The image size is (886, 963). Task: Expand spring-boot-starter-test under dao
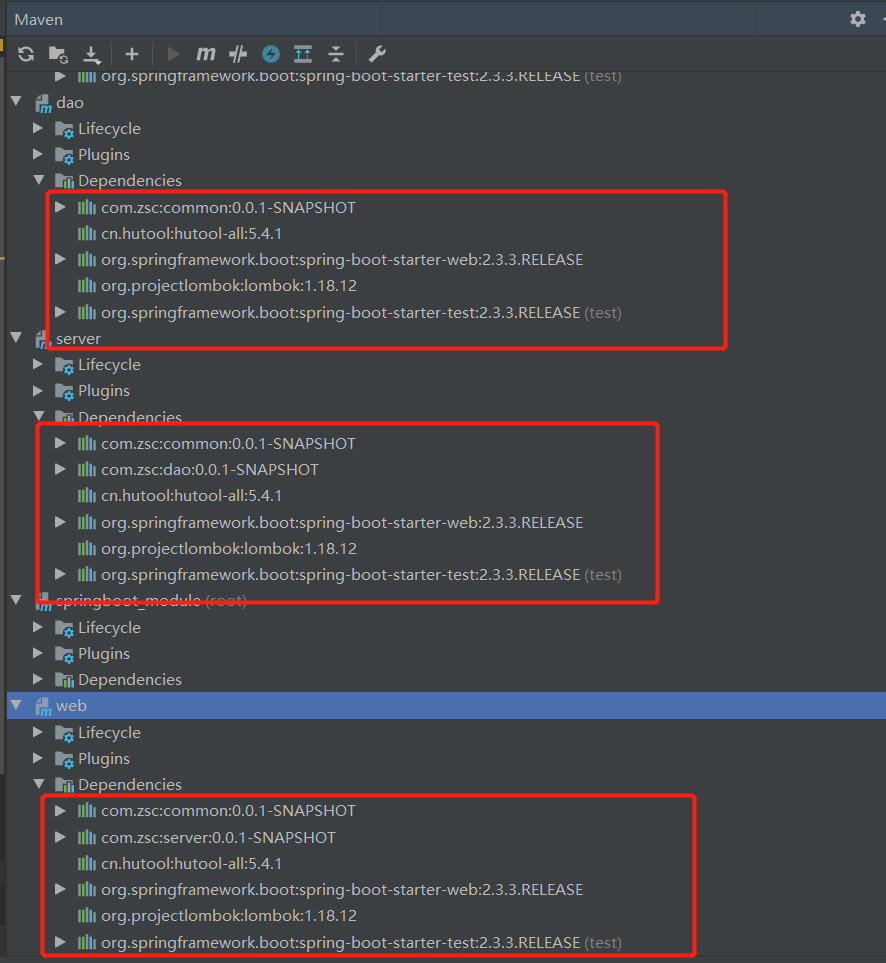[x=60, y=312]
